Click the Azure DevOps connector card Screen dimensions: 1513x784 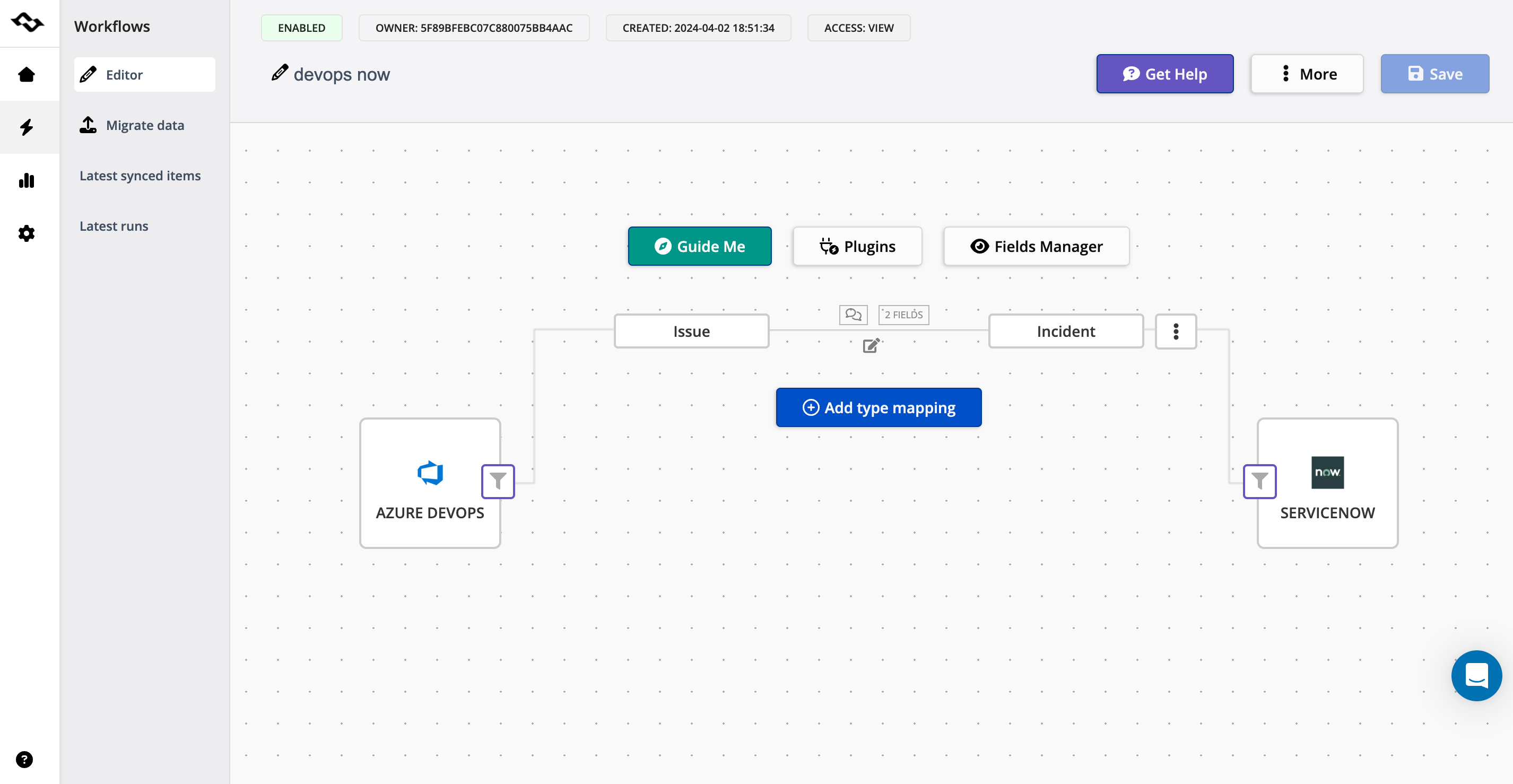pos(430,483)
